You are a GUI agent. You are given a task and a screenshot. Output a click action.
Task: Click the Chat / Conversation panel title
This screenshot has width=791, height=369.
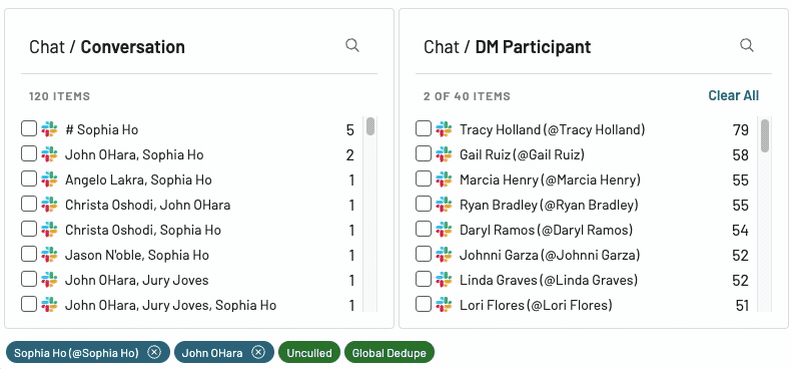click(107, 46)
